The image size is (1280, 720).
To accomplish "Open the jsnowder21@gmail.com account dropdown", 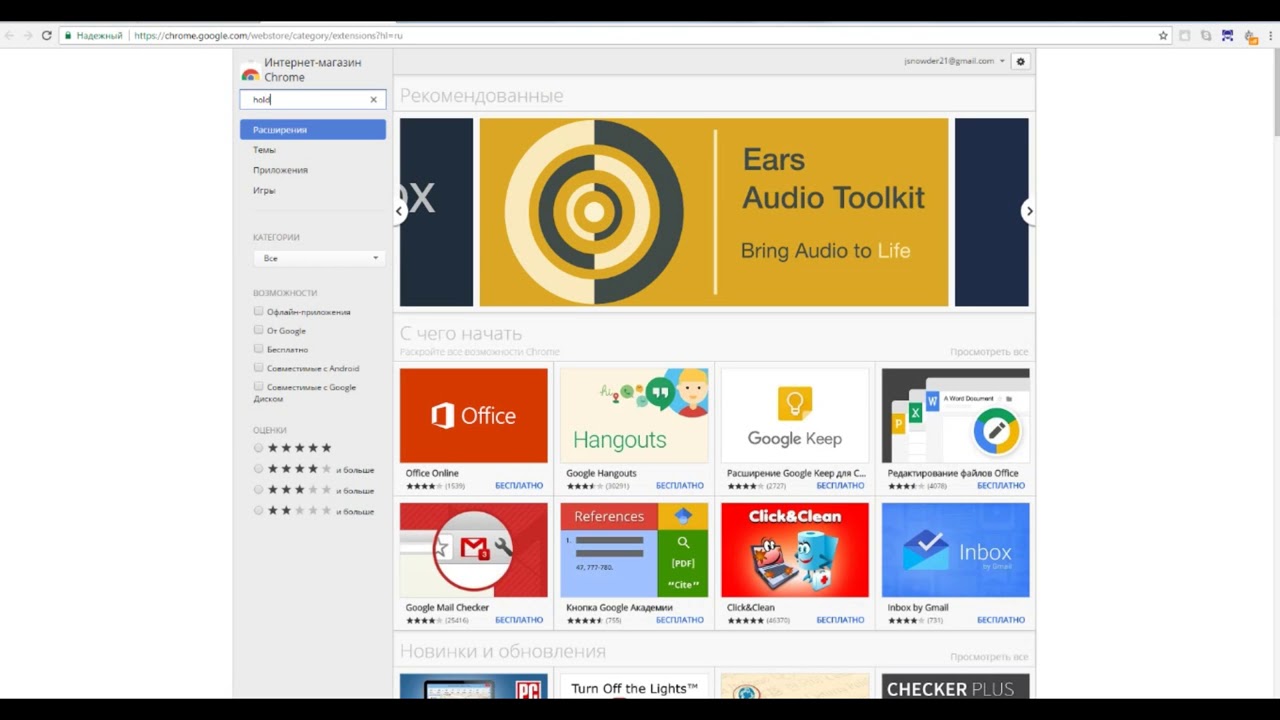I will click(x=954, y=61).
